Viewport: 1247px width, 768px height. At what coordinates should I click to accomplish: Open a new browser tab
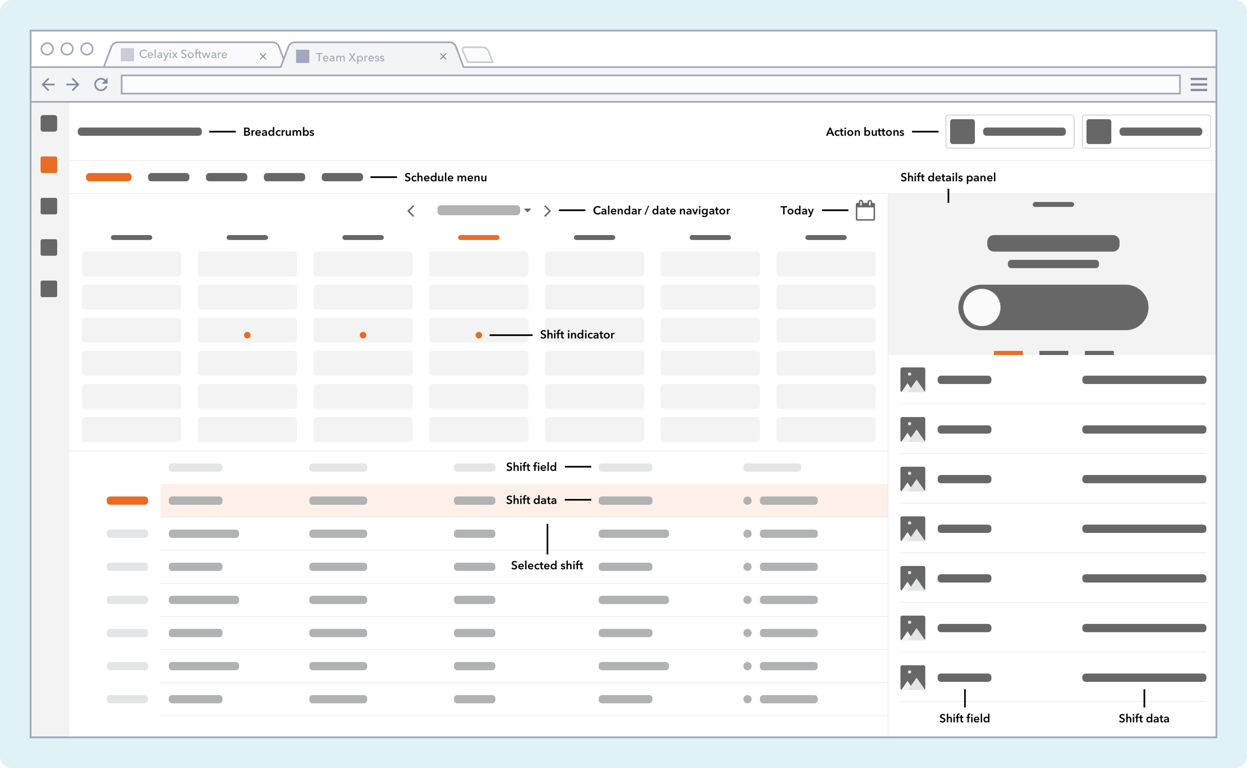pos(477,55)
